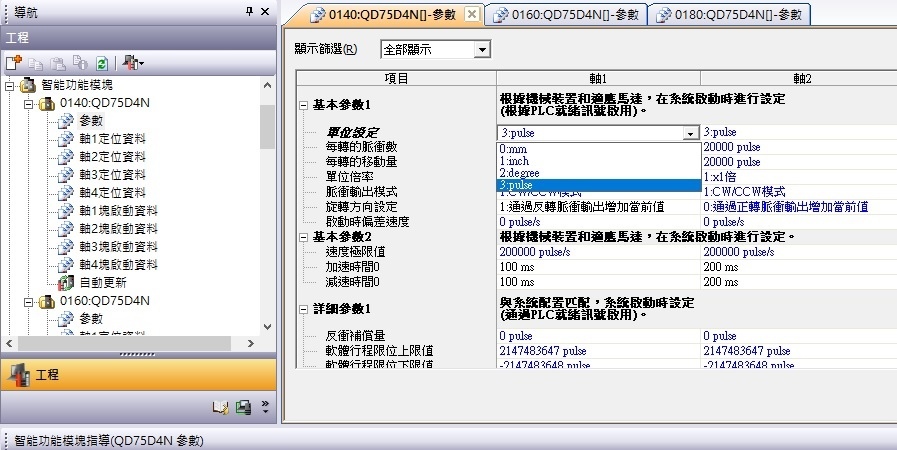Image resolution: width=897 pixels, height=450 pixels.
Task: Open 參數 under 0140:QD75D4N
Action: click(91, 121)
